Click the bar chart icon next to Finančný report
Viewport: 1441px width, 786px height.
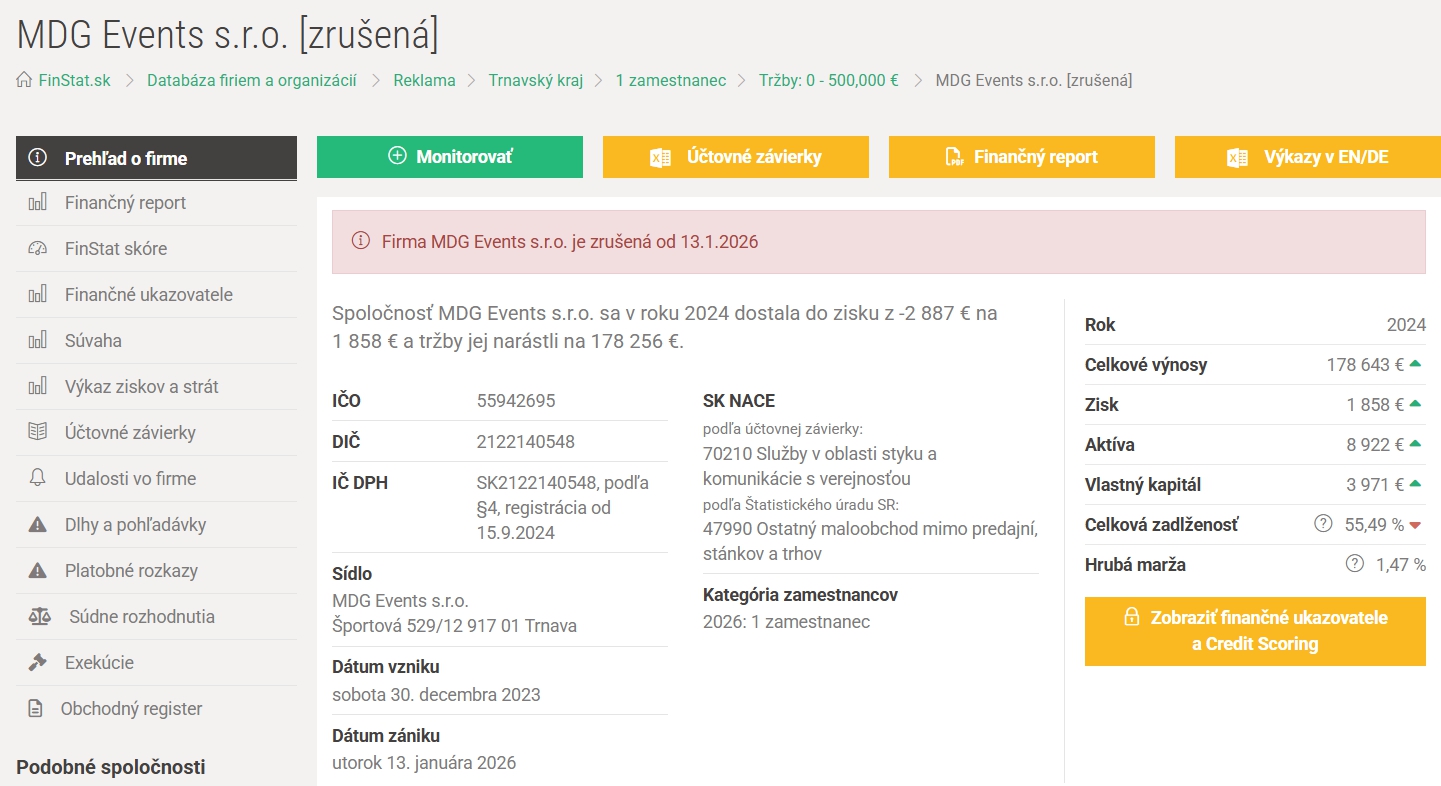point(40,202)
